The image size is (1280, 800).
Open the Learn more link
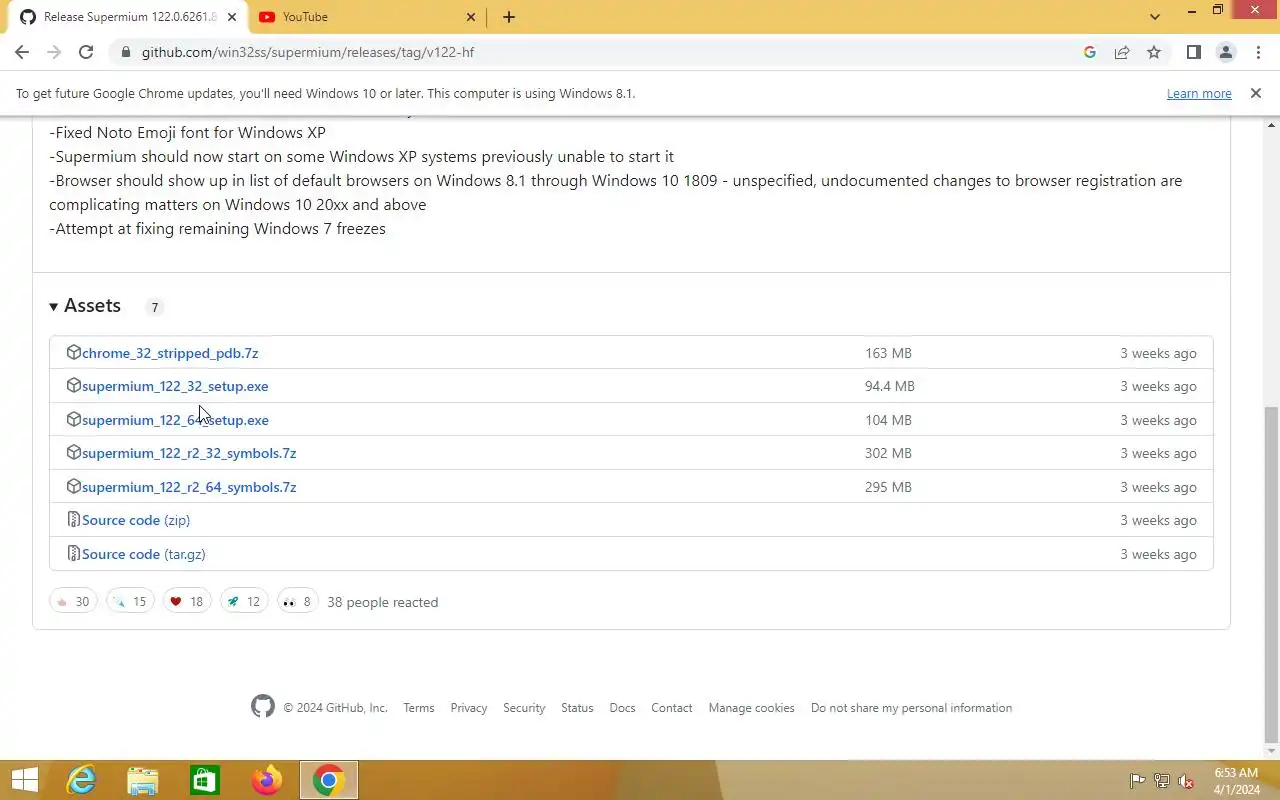click(x=1199, y=93)
